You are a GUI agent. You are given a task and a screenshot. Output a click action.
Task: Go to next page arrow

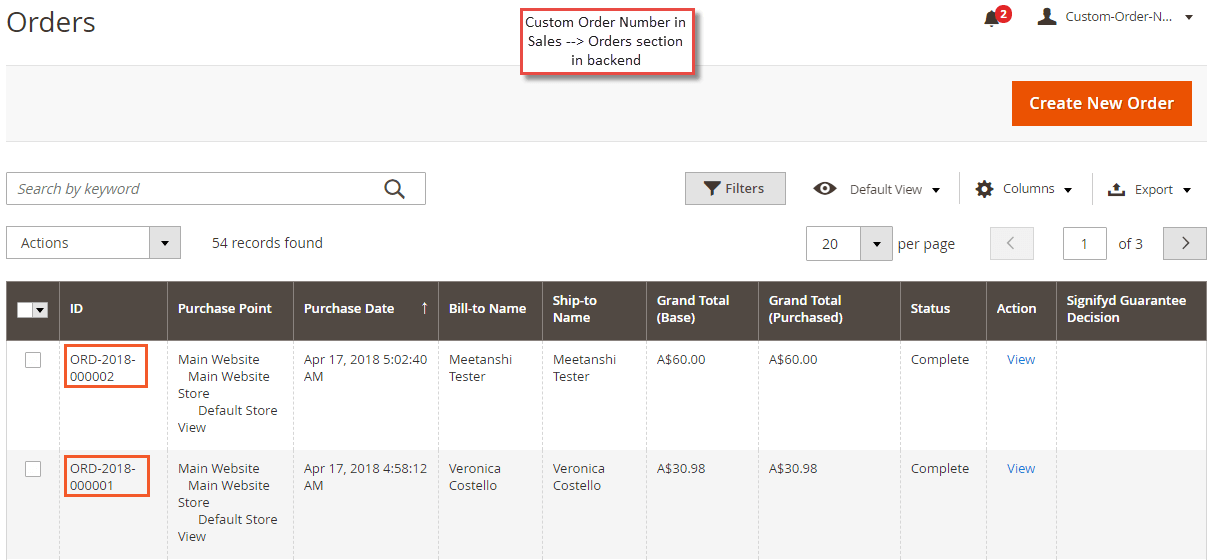pos(1186,243)
